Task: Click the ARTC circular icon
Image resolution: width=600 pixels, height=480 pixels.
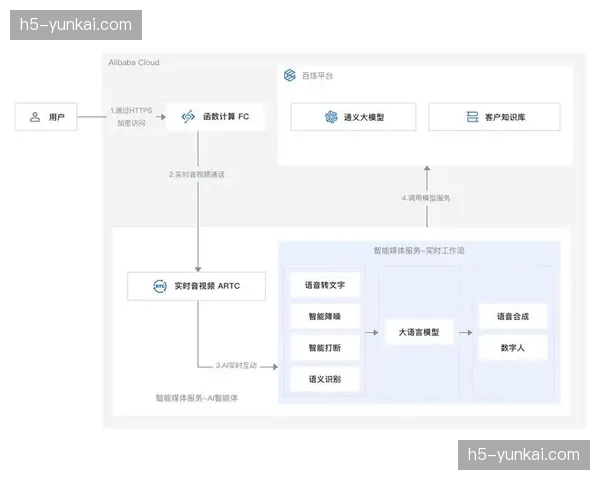Action: (160, 286)
